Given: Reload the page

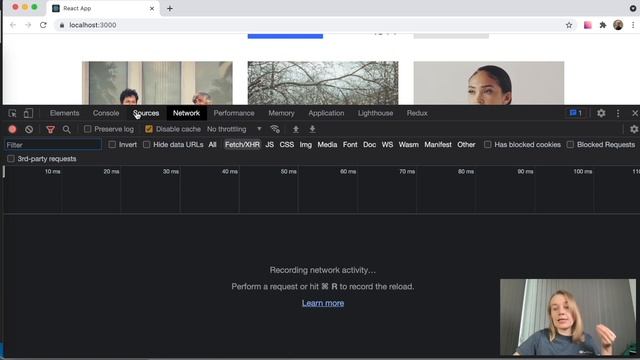Looking at the screenshot, I should pos(43,25).
